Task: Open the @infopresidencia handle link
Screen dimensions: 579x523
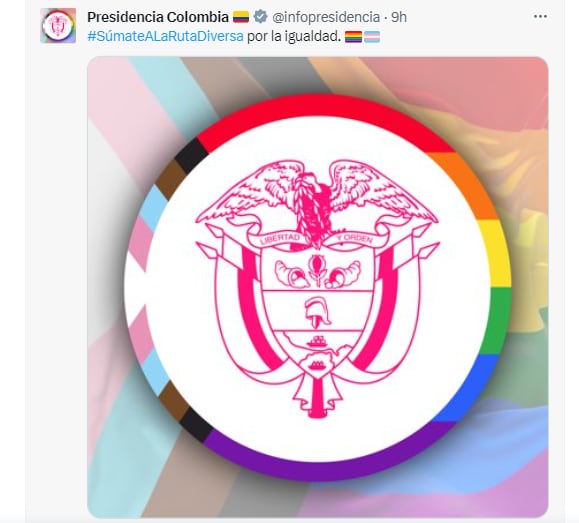Action: click(326, 17)
